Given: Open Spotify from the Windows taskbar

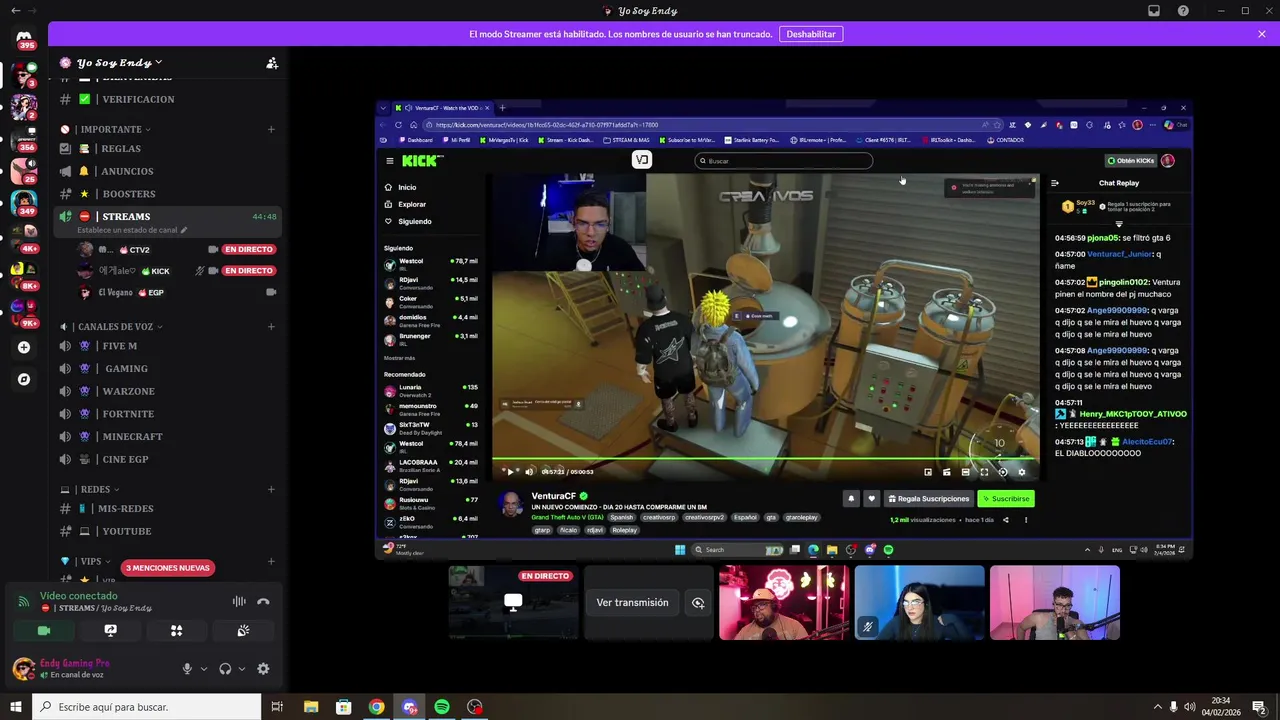Looking at the screenshot, I should pos(442,707).
